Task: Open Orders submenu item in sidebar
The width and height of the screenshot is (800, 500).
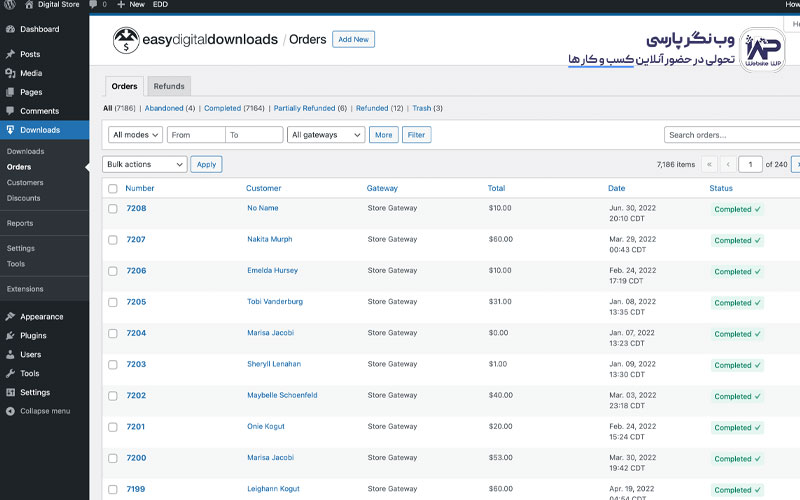Action: (19, 167)
